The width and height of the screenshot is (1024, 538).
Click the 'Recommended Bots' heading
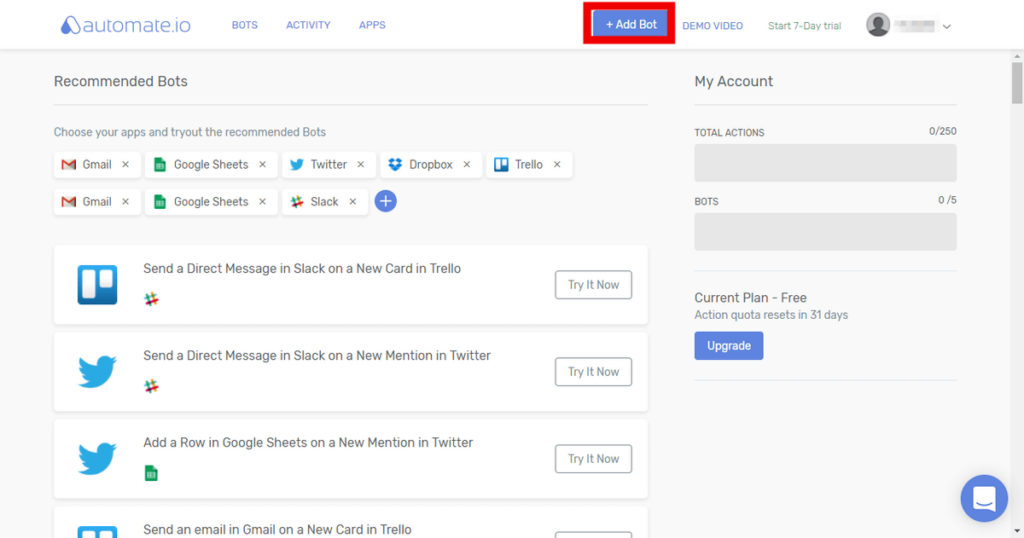(x=120, y=82)
